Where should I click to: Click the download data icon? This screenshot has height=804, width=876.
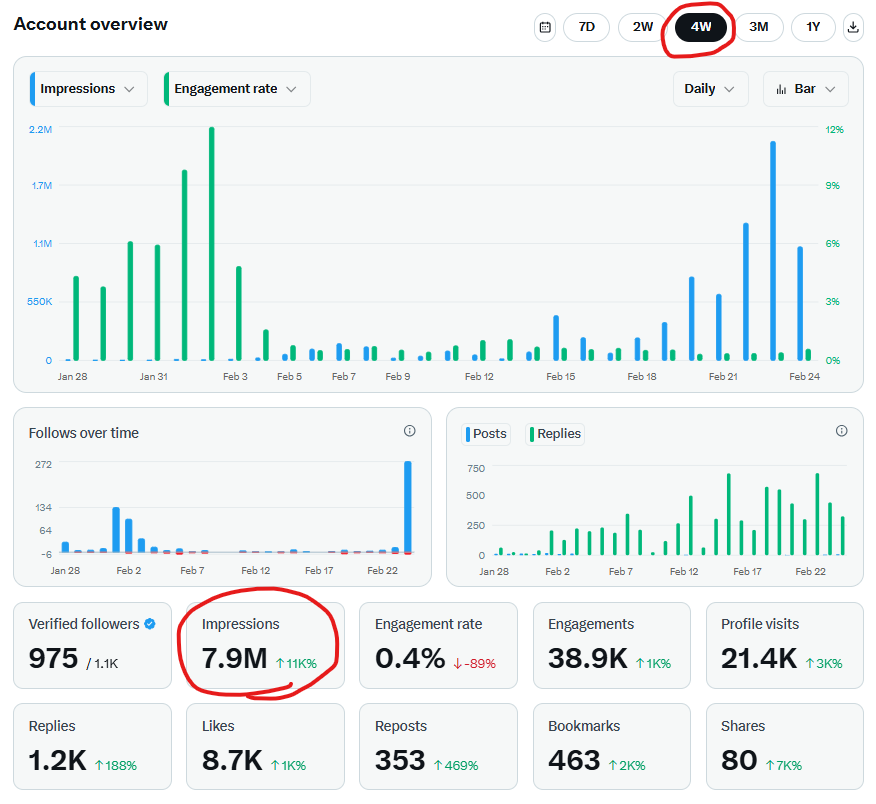(853, 28)
